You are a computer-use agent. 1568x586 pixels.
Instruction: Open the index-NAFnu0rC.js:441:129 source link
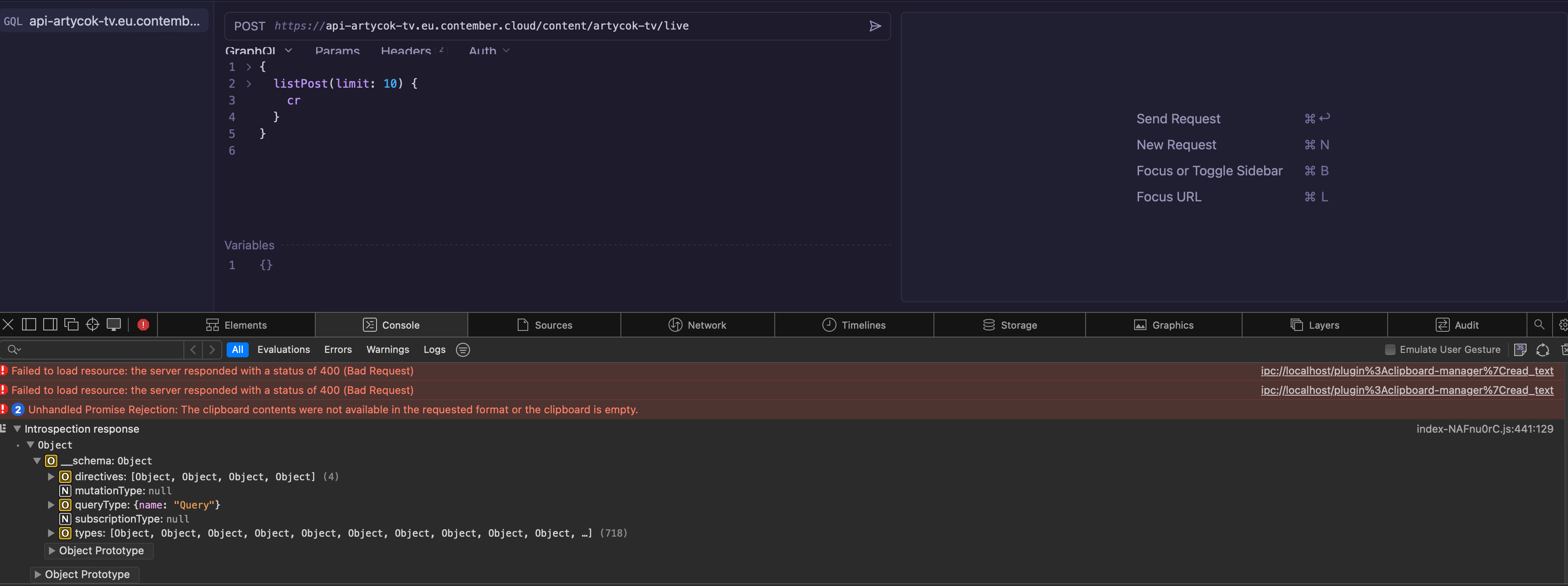tap(1485, 429)
